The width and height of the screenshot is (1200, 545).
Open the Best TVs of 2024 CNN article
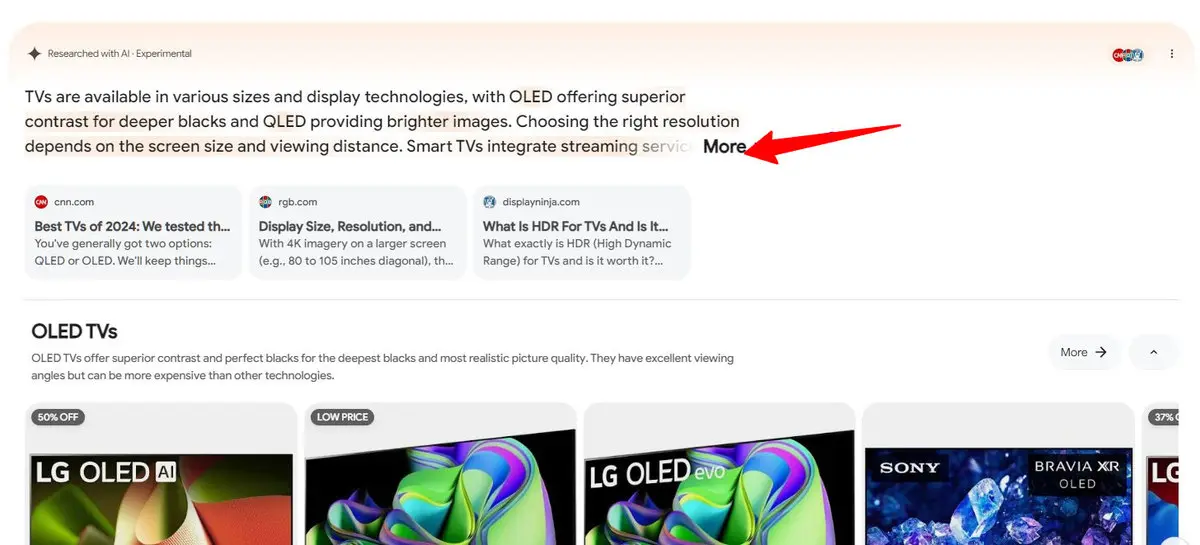tap(133, 232)
